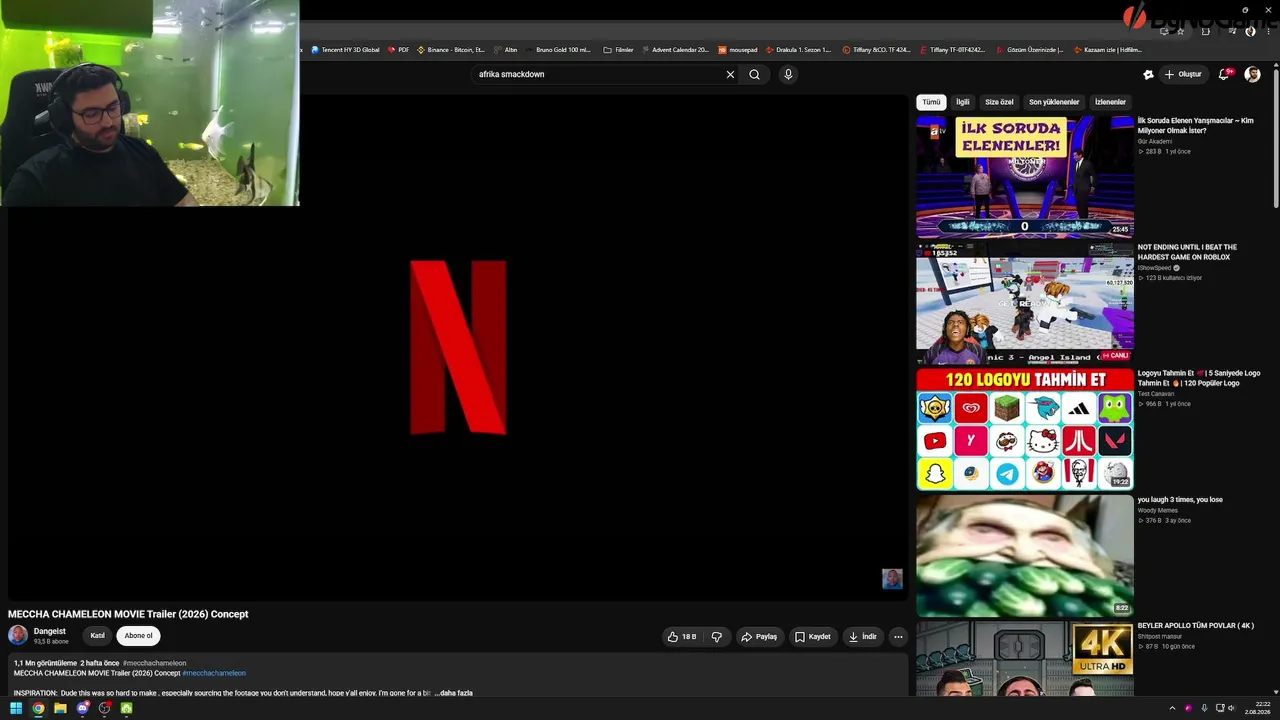The image size is (1280, 720).
Task: Open File Explorer from the taskbar
Action: click(60, 708)
